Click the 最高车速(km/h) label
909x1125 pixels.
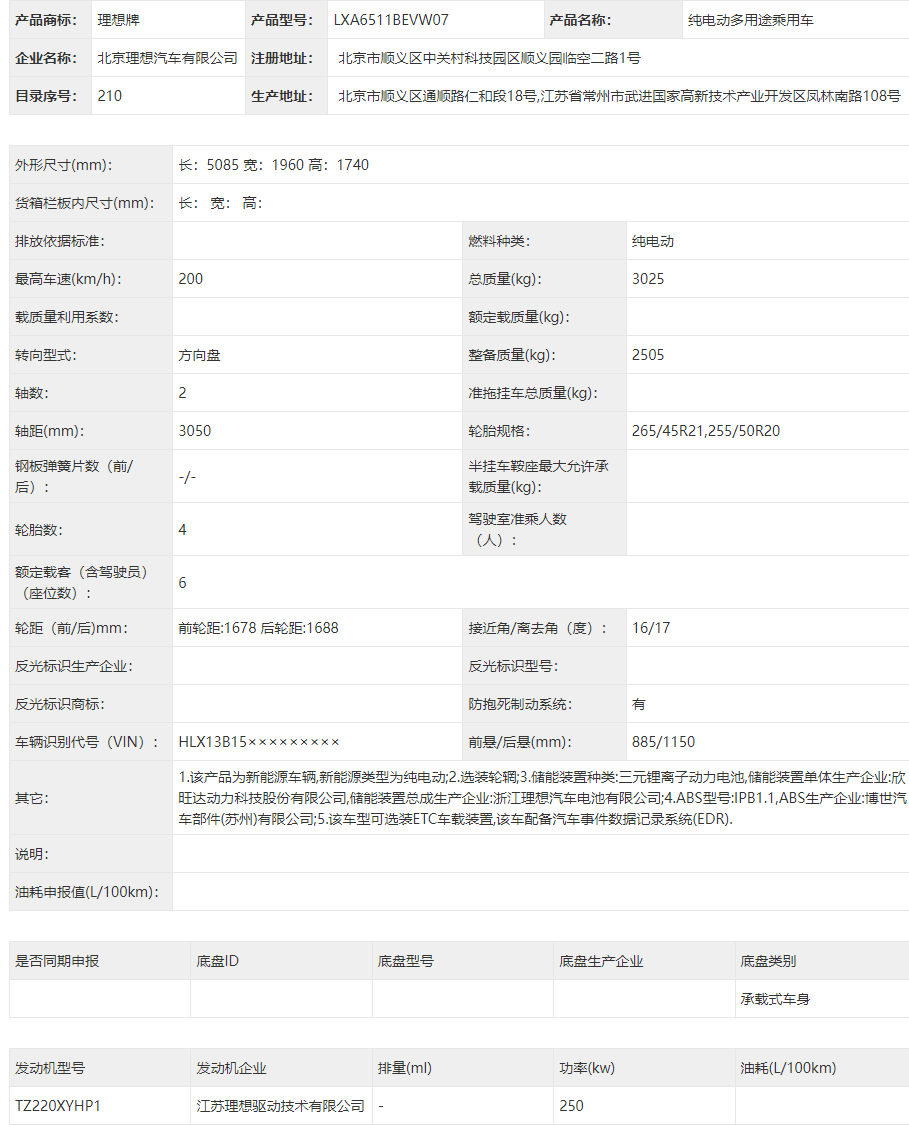(68, 279)
